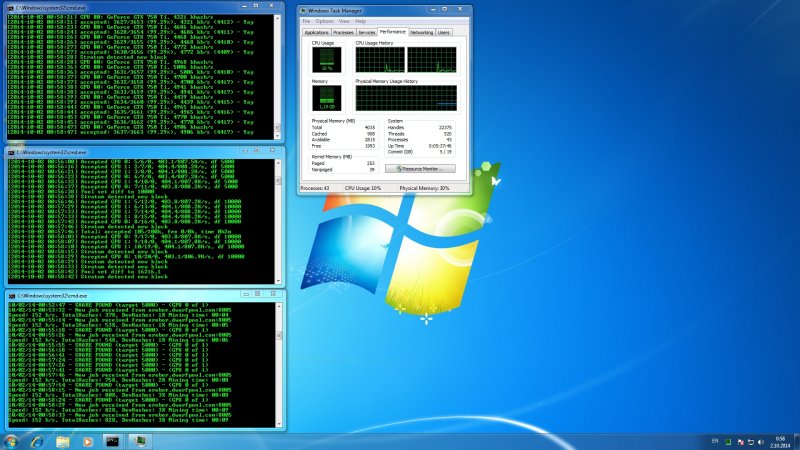800x450 pixels.
Task: Switch to the Networking tab
Action: pyautogui.click(x=421, y=33)
